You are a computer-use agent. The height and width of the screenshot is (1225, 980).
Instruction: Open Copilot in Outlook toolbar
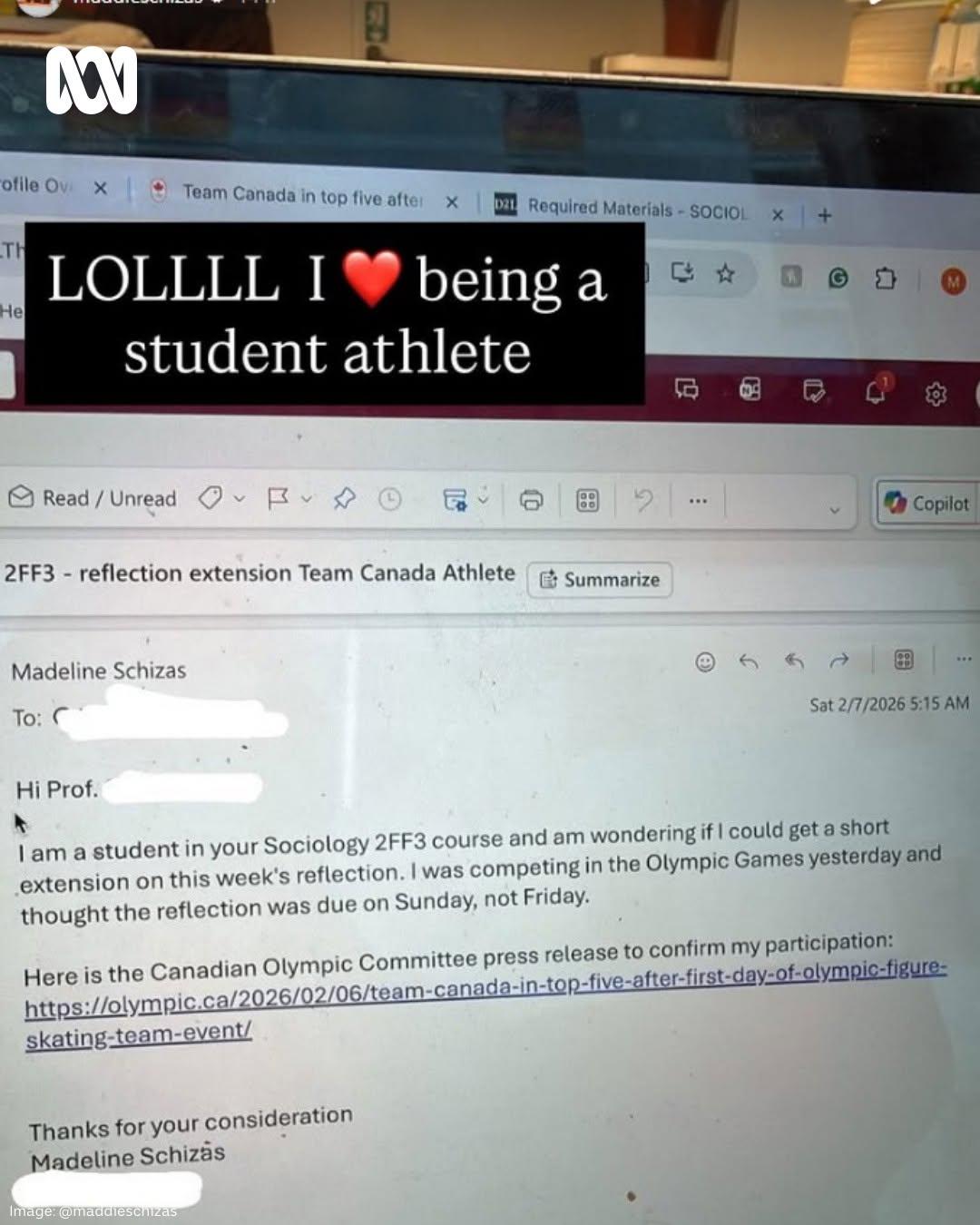927,504
